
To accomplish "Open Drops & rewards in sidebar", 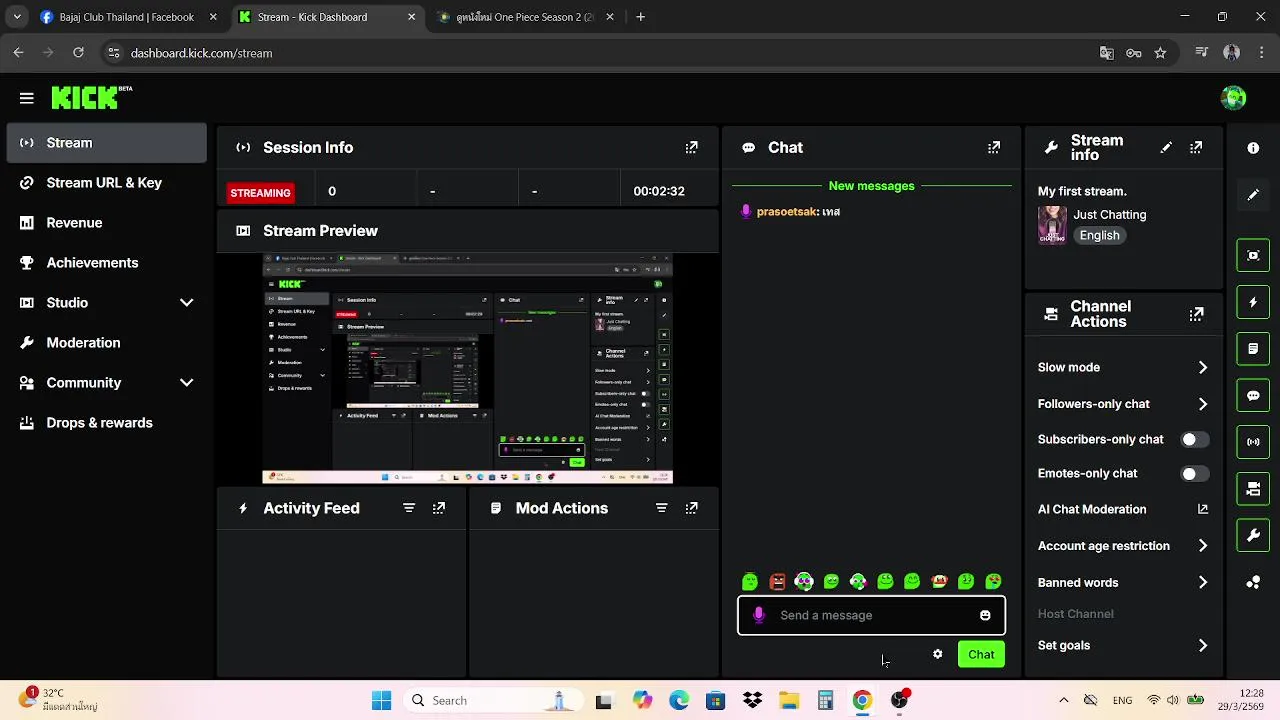I will pos(106,423).
